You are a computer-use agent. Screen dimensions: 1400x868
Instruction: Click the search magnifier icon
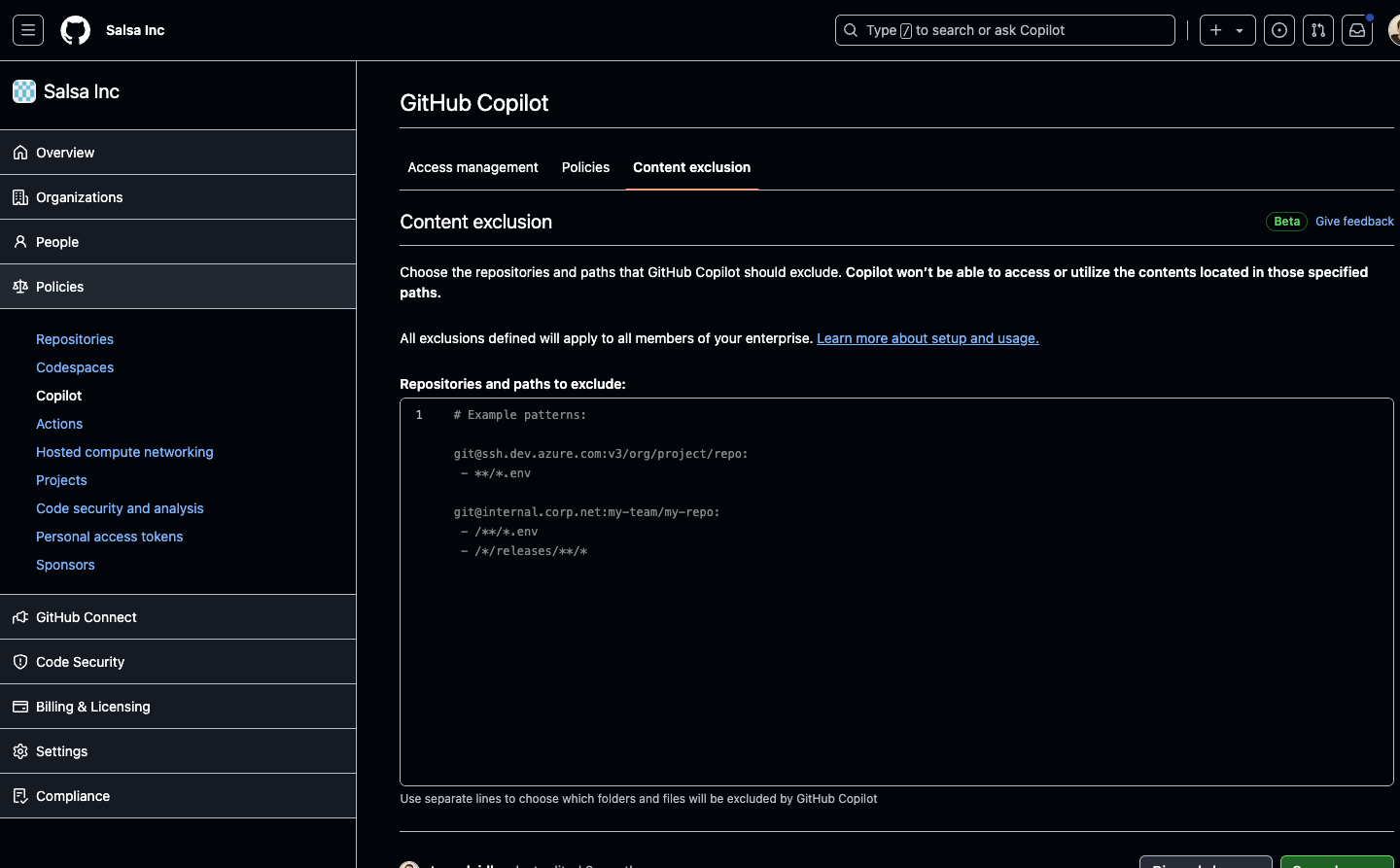(851, 30)
